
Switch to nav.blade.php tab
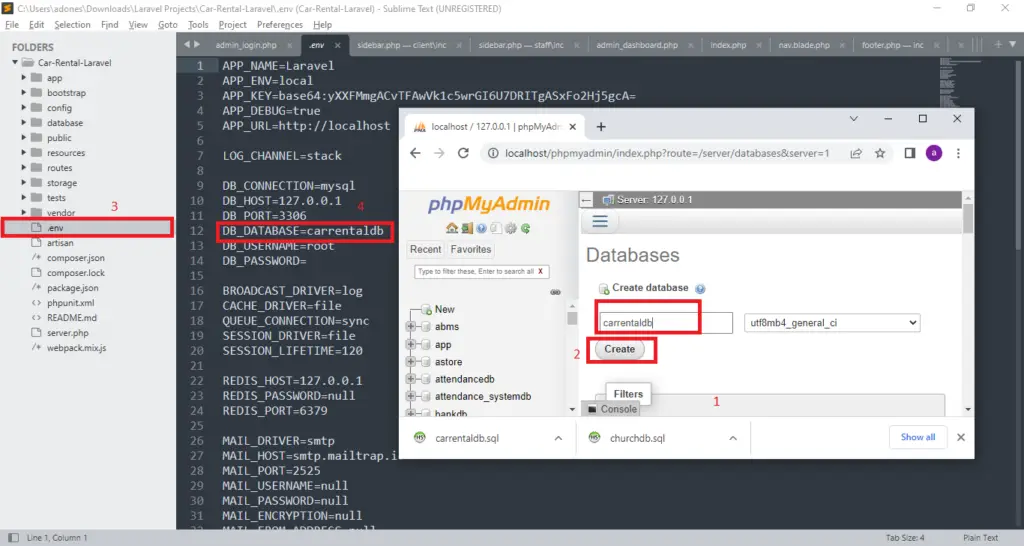804,45
